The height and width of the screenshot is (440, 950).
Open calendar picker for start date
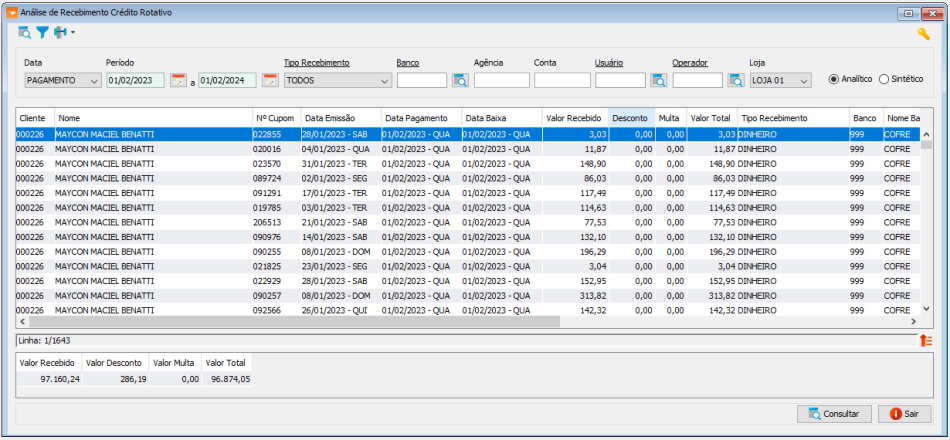tap(178, 80)
